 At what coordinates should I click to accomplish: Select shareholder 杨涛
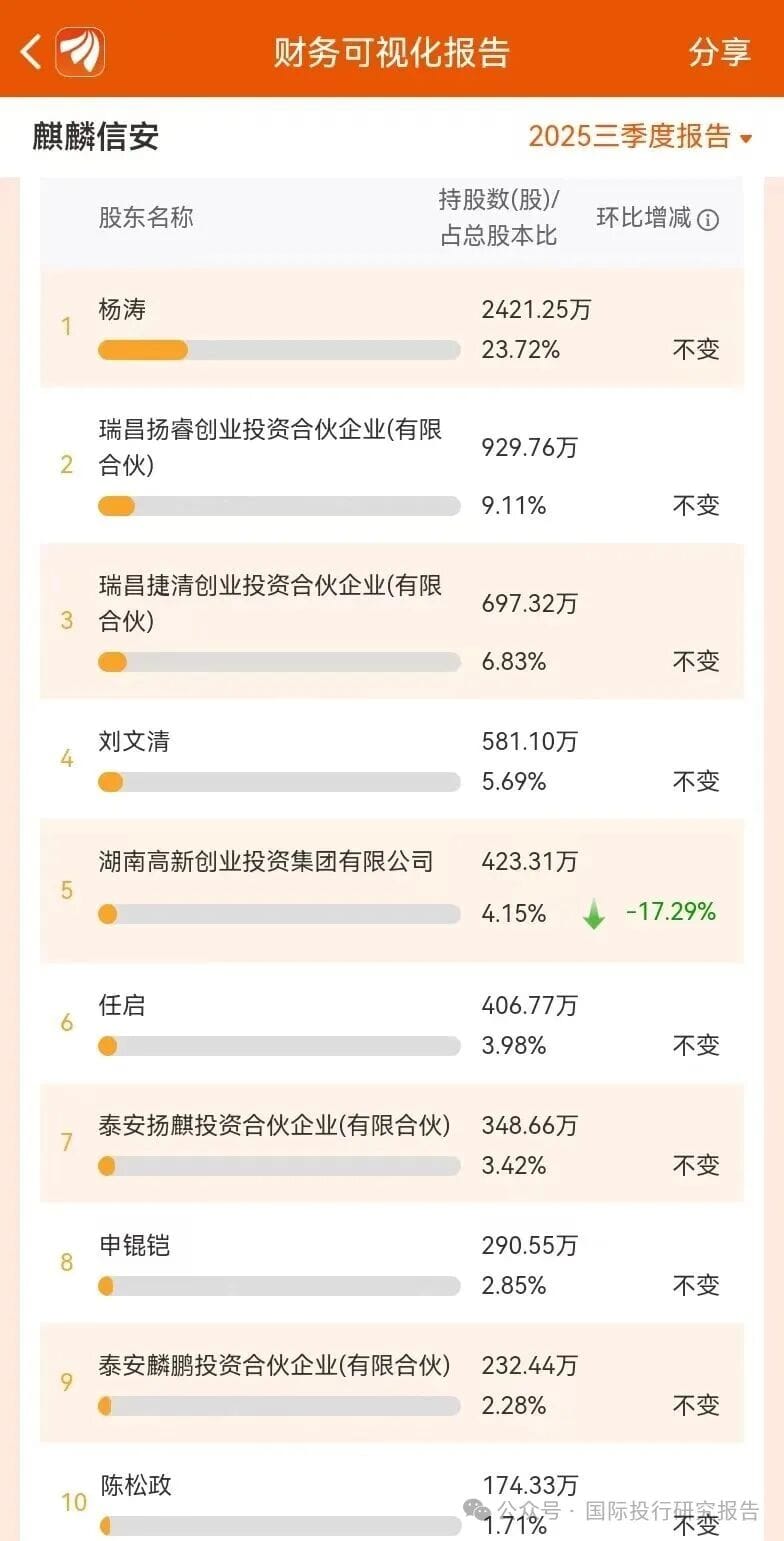click(x=122, y=310)
